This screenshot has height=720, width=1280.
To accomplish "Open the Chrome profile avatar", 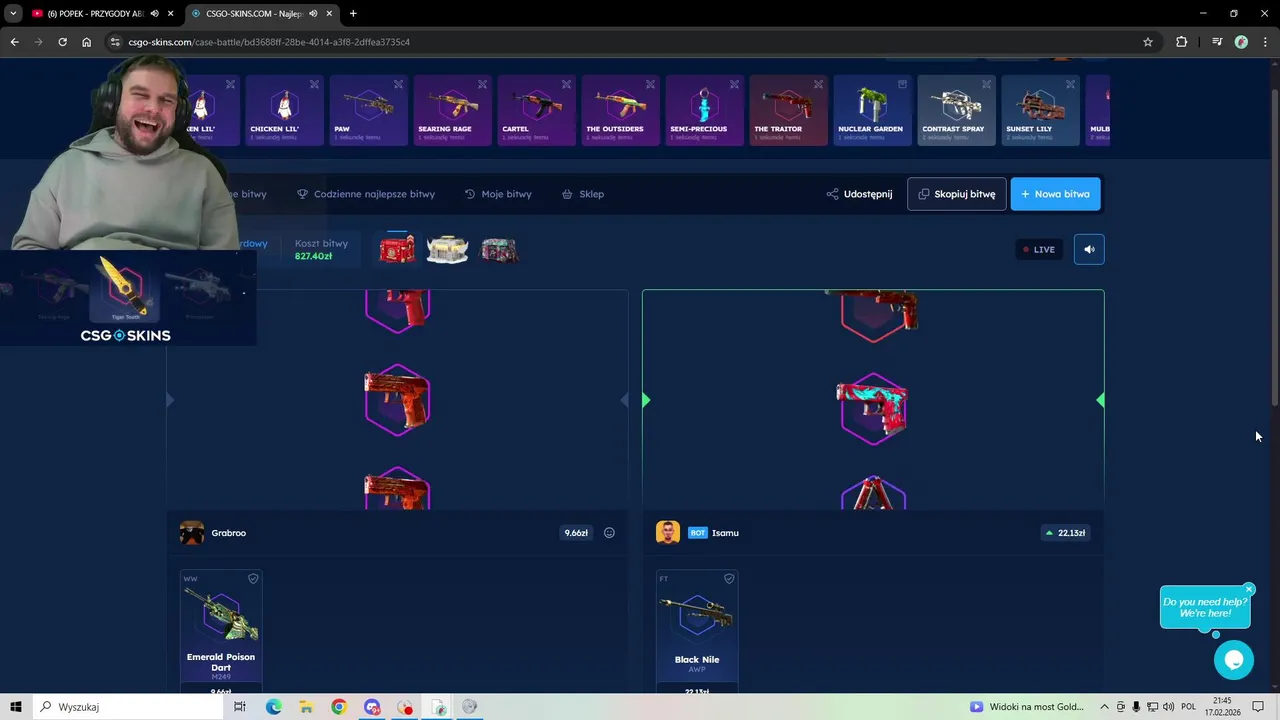I will coord(1241,42).
